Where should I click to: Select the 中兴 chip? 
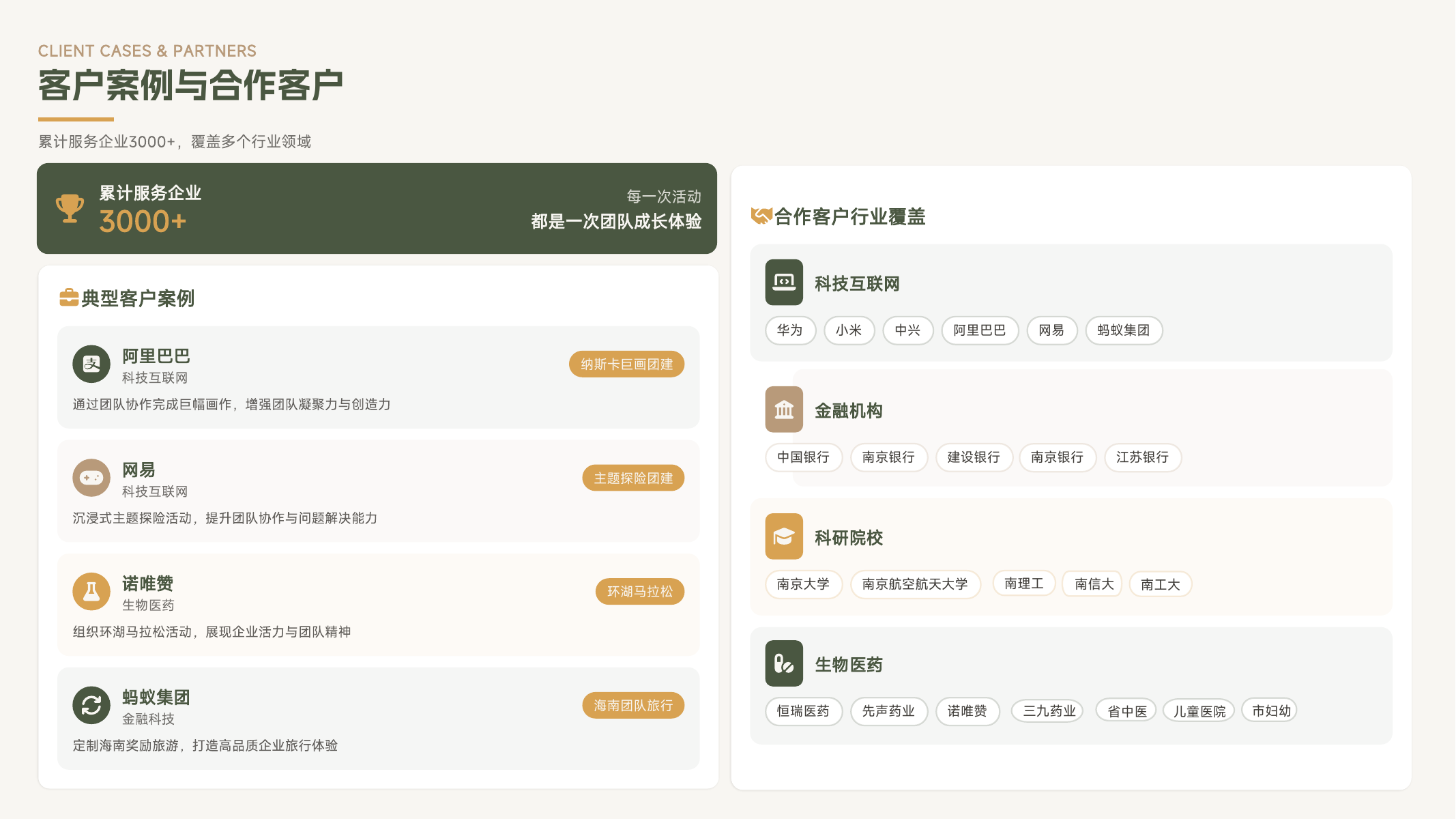tap(907, 330)
